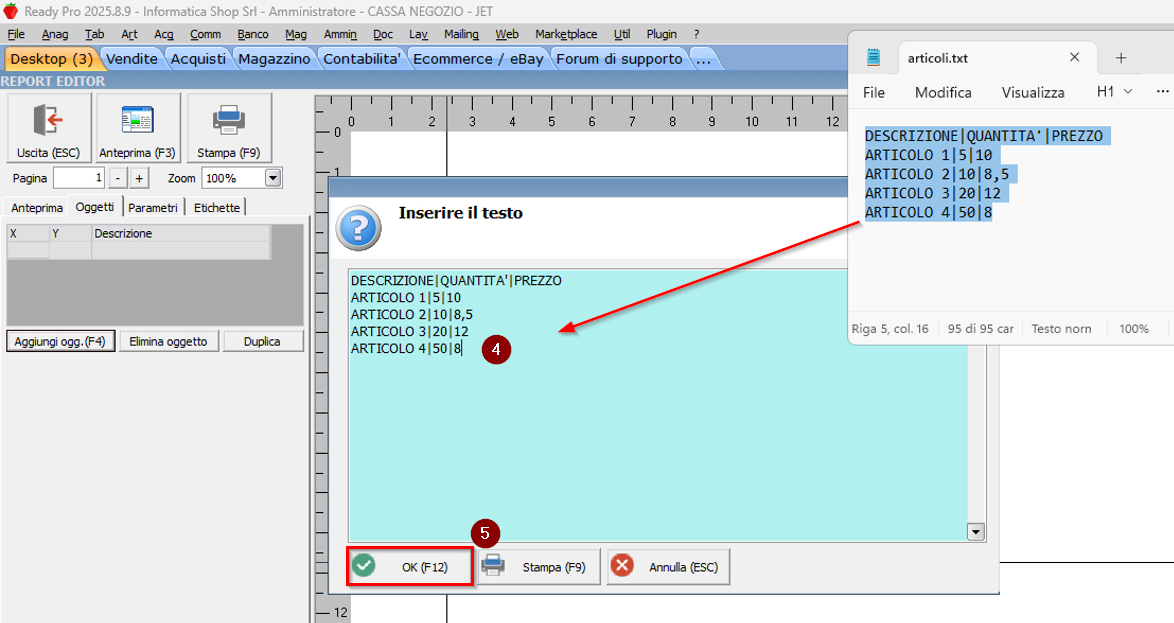Screen dimensions: 1174x623
Task: Click the Notepad icon on articoli.txt tab
Action: point(874,58)
